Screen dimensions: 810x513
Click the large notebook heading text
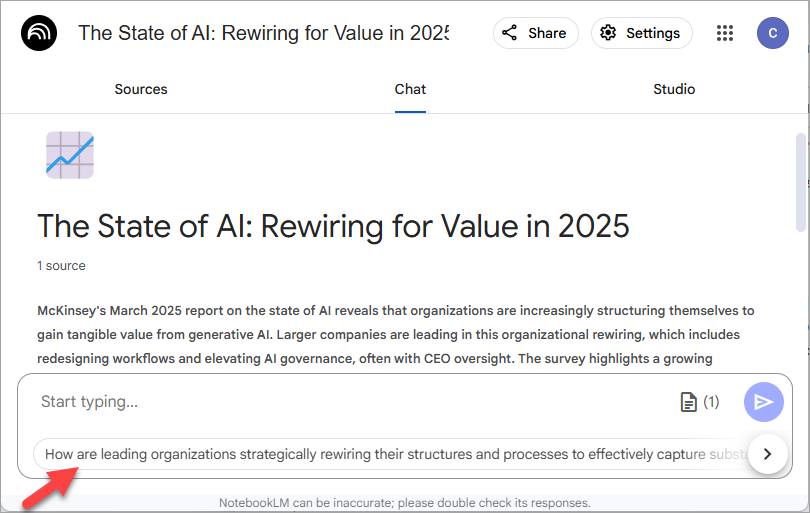[333, 226]
